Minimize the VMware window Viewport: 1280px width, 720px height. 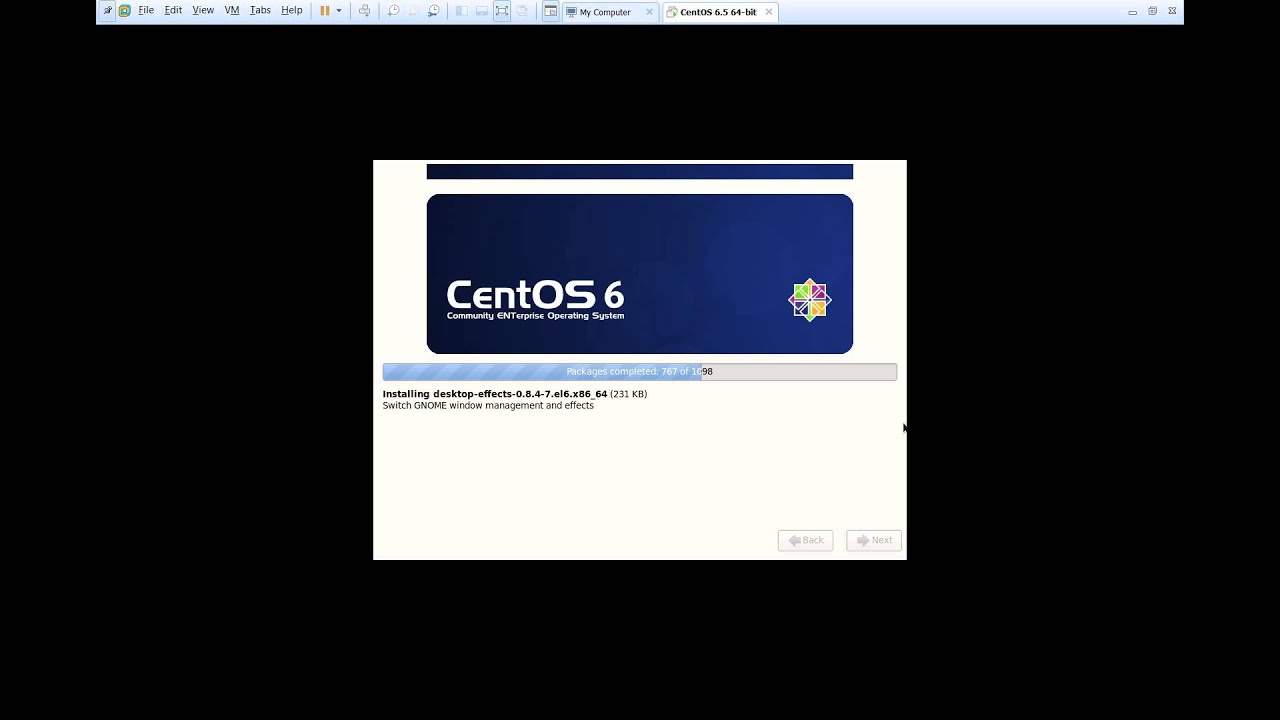coord(1132,12)
